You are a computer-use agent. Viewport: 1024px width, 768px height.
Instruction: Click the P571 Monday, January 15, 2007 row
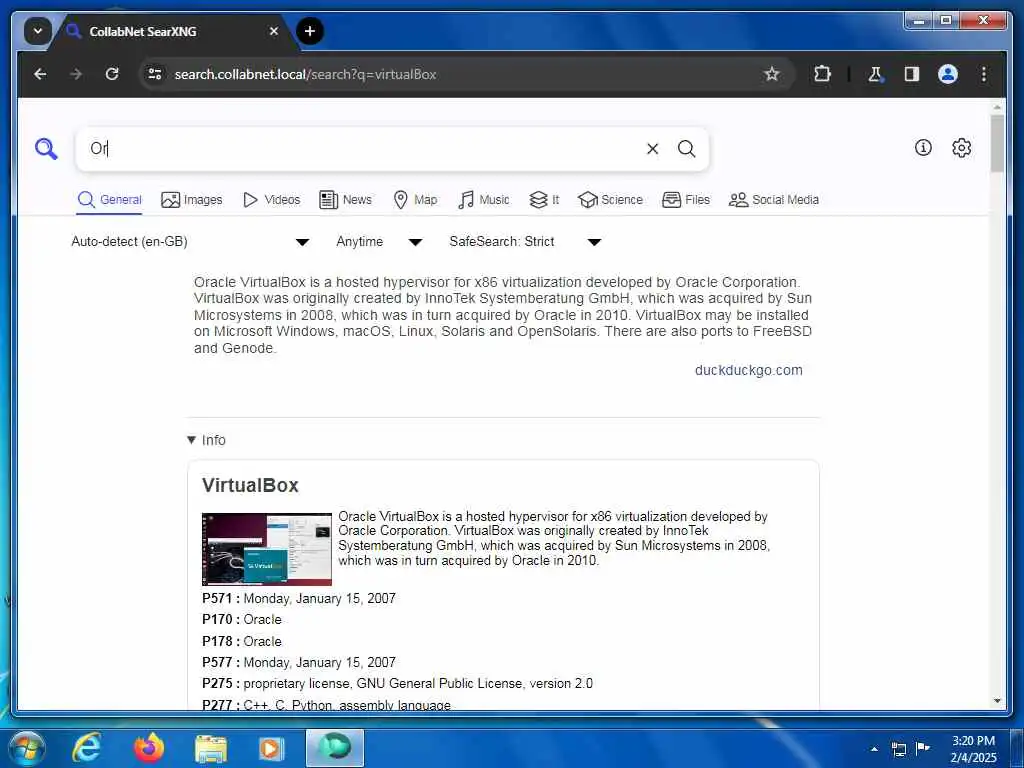click(x=299, y=598)
